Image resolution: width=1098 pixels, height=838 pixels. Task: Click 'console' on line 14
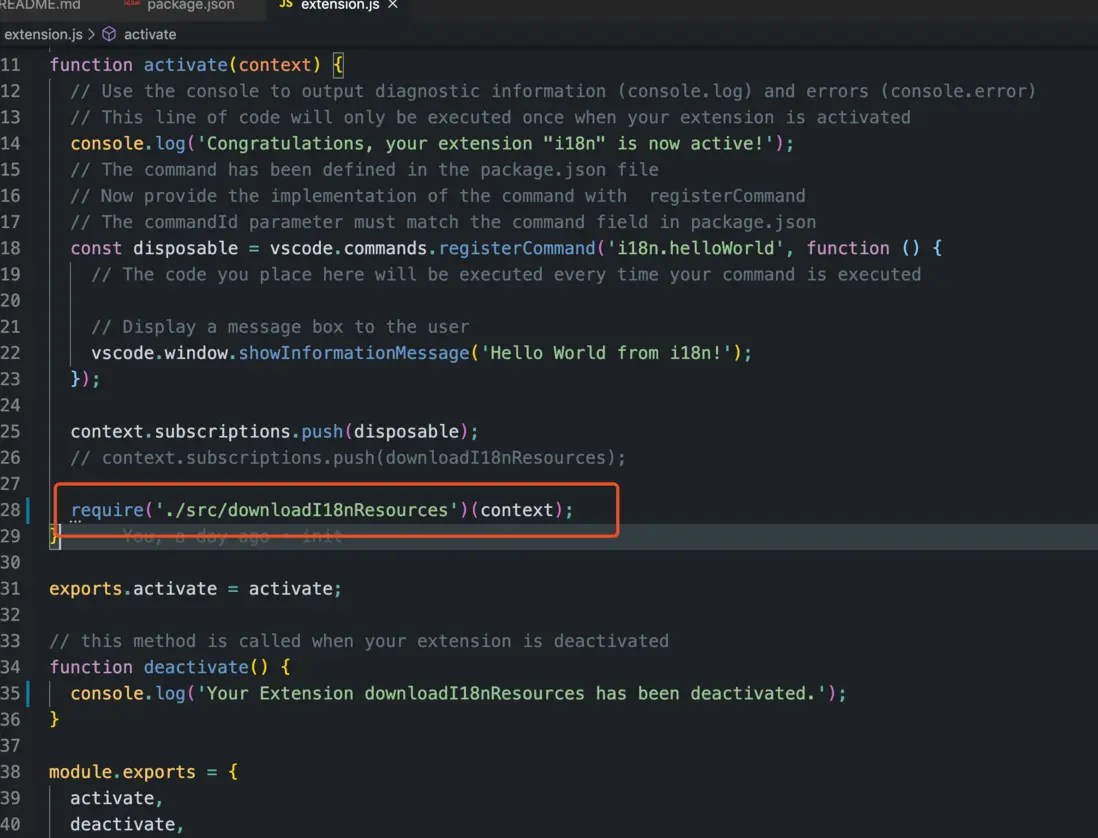(x=106, y=144)
